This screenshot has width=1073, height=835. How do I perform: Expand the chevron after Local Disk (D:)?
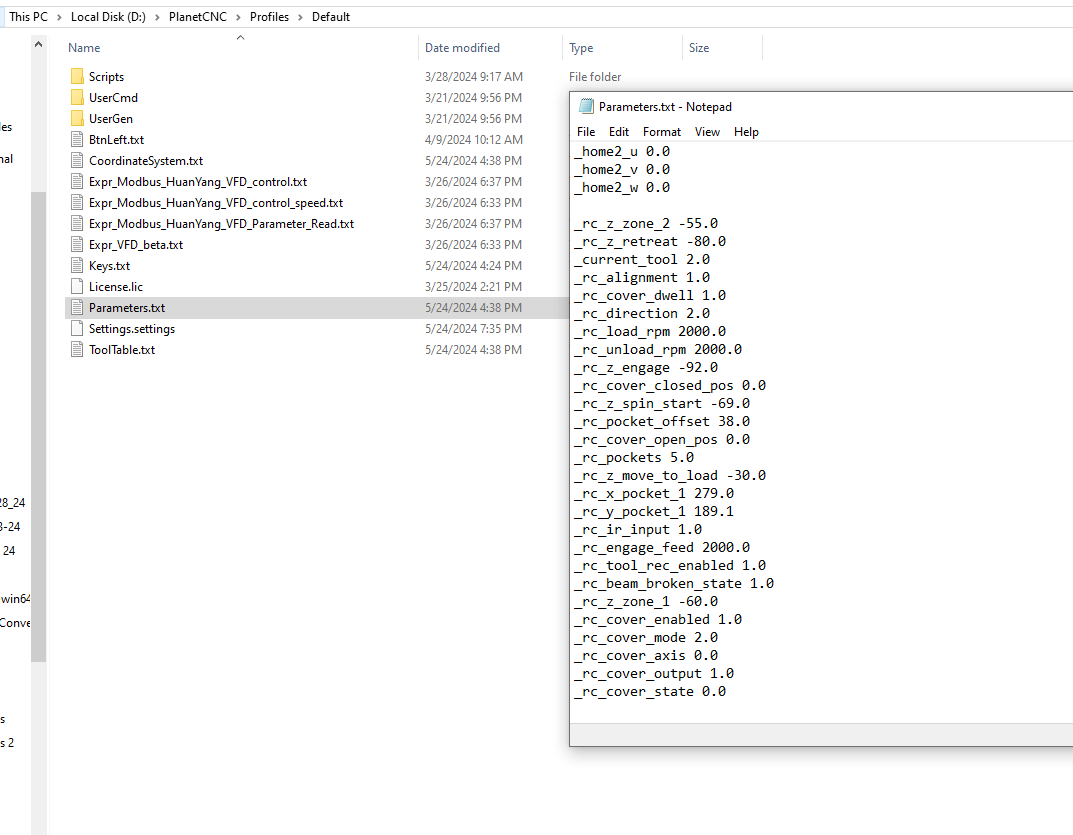coord(157,17)
